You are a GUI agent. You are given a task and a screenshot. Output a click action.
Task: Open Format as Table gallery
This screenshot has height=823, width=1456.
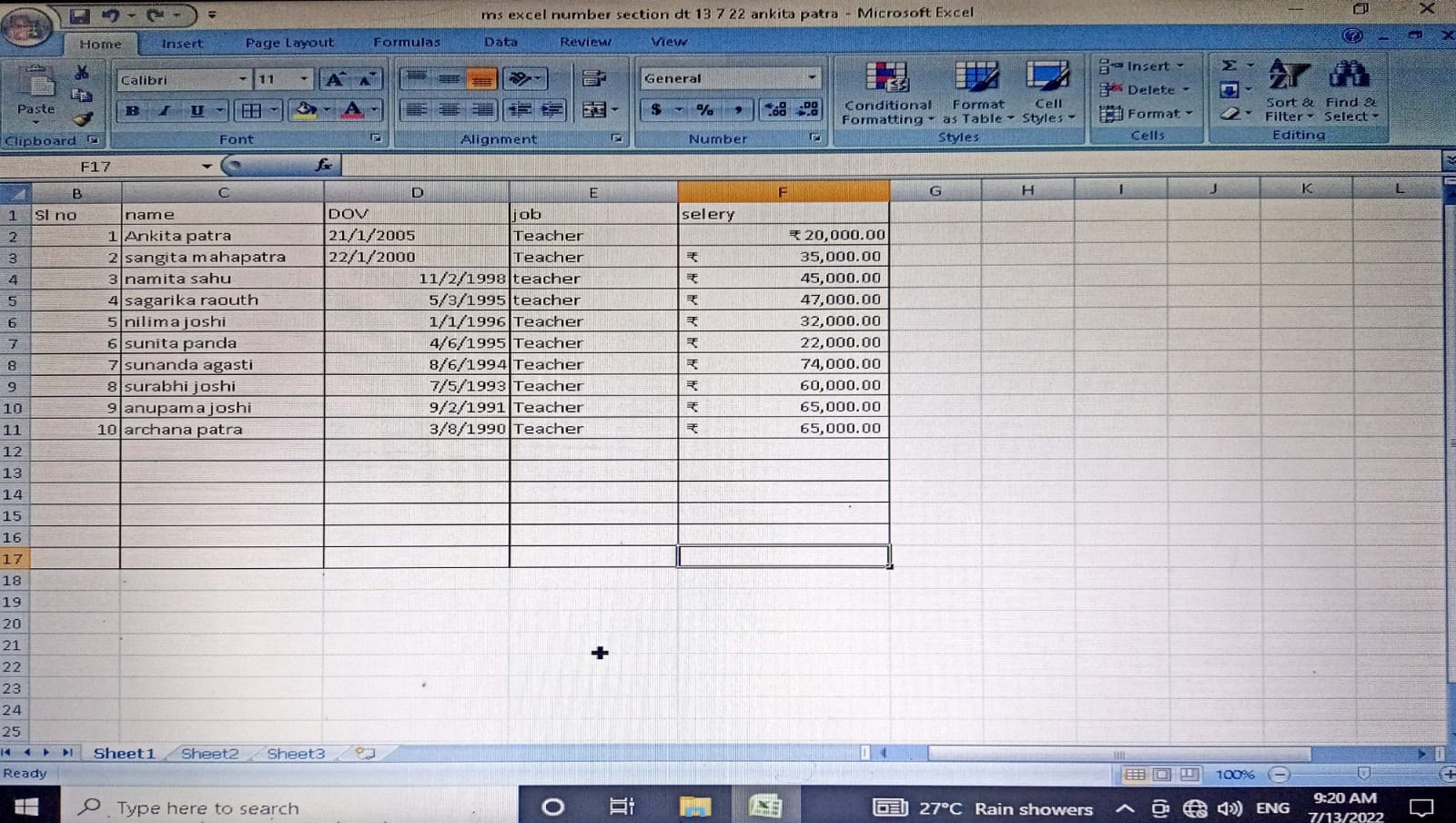(x=977, y=92)
